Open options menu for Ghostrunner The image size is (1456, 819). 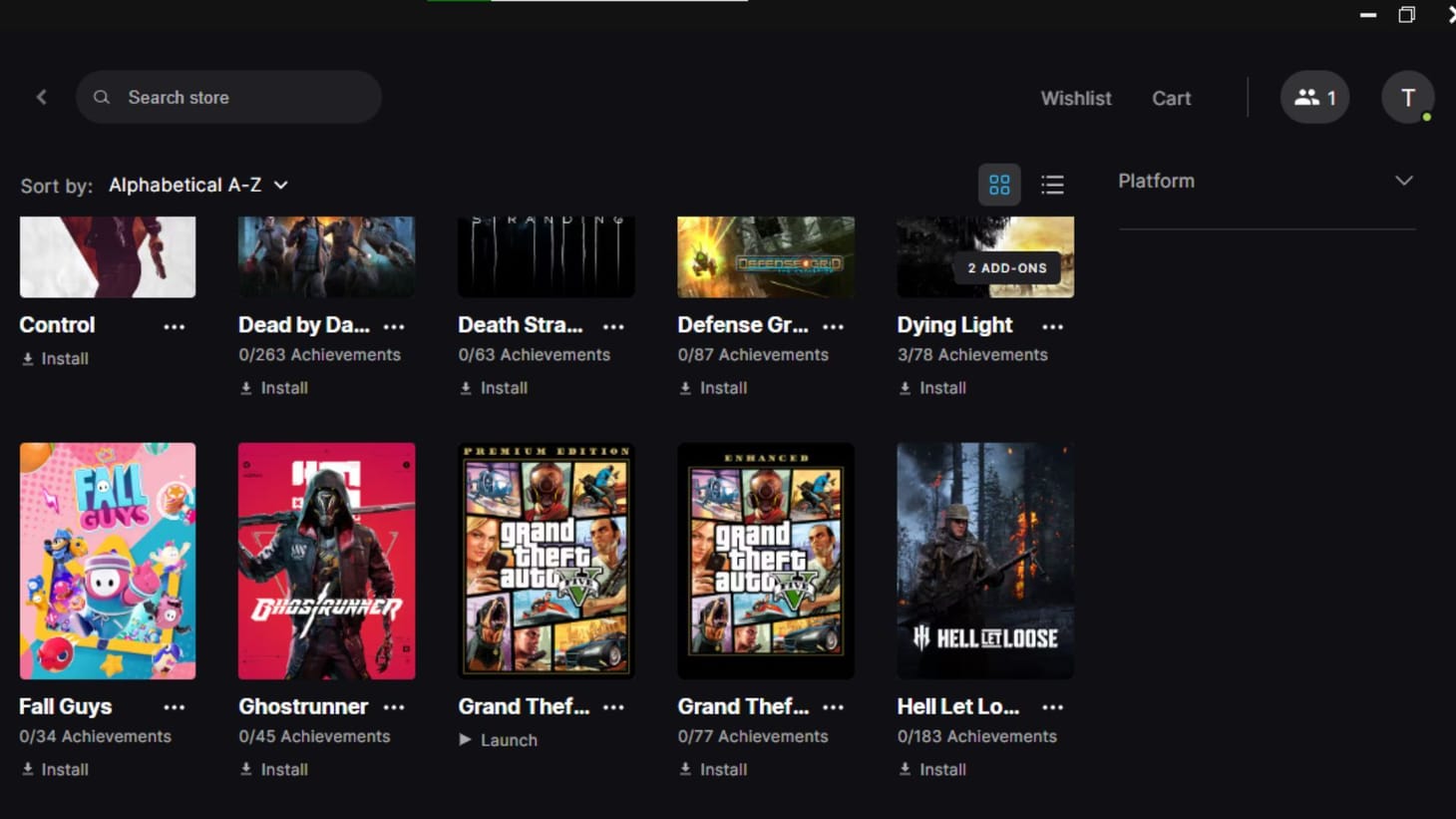point(394,706)
